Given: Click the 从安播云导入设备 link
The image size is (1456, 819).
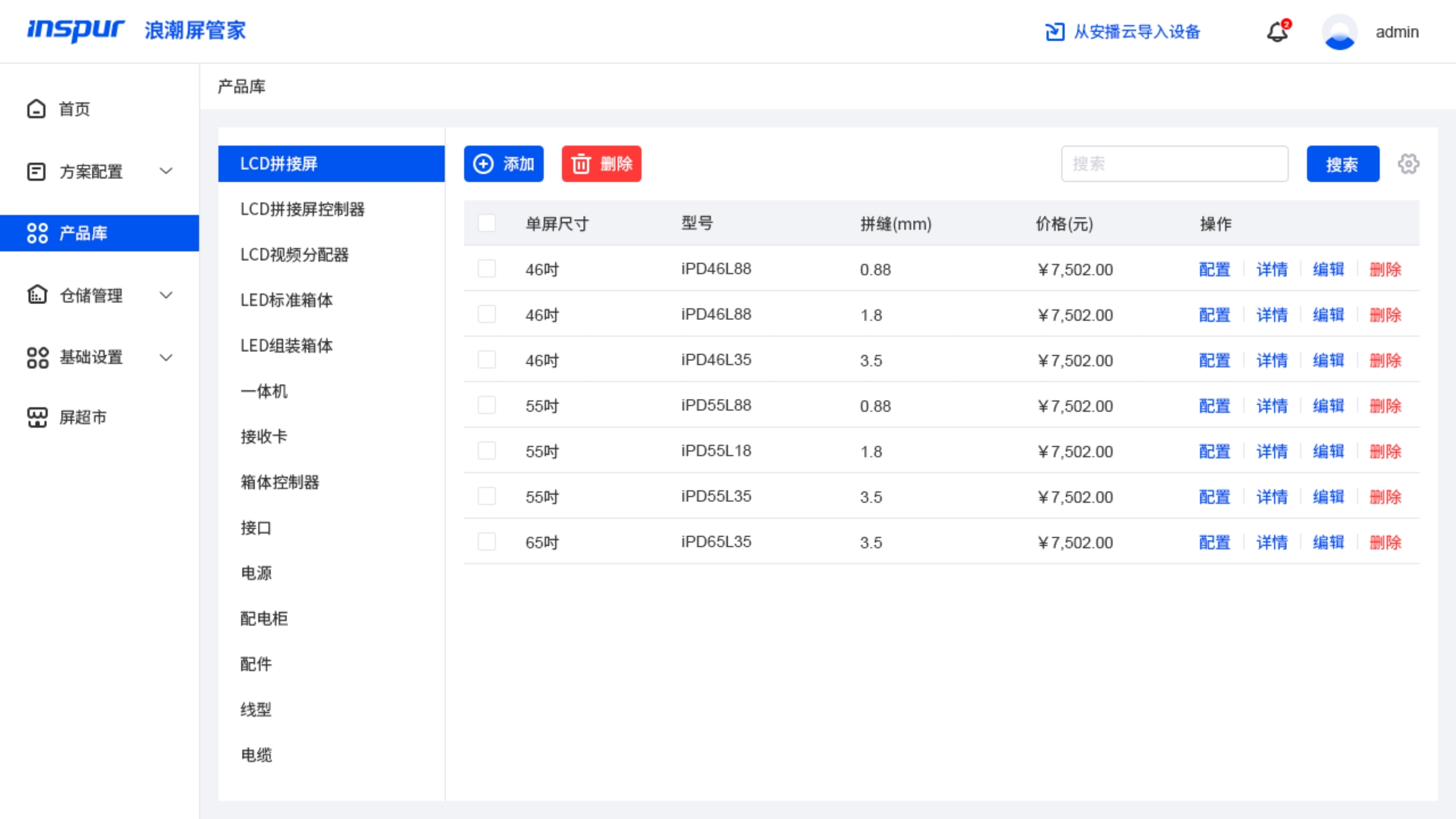Looking at the screenshot, I should 1137,32.
